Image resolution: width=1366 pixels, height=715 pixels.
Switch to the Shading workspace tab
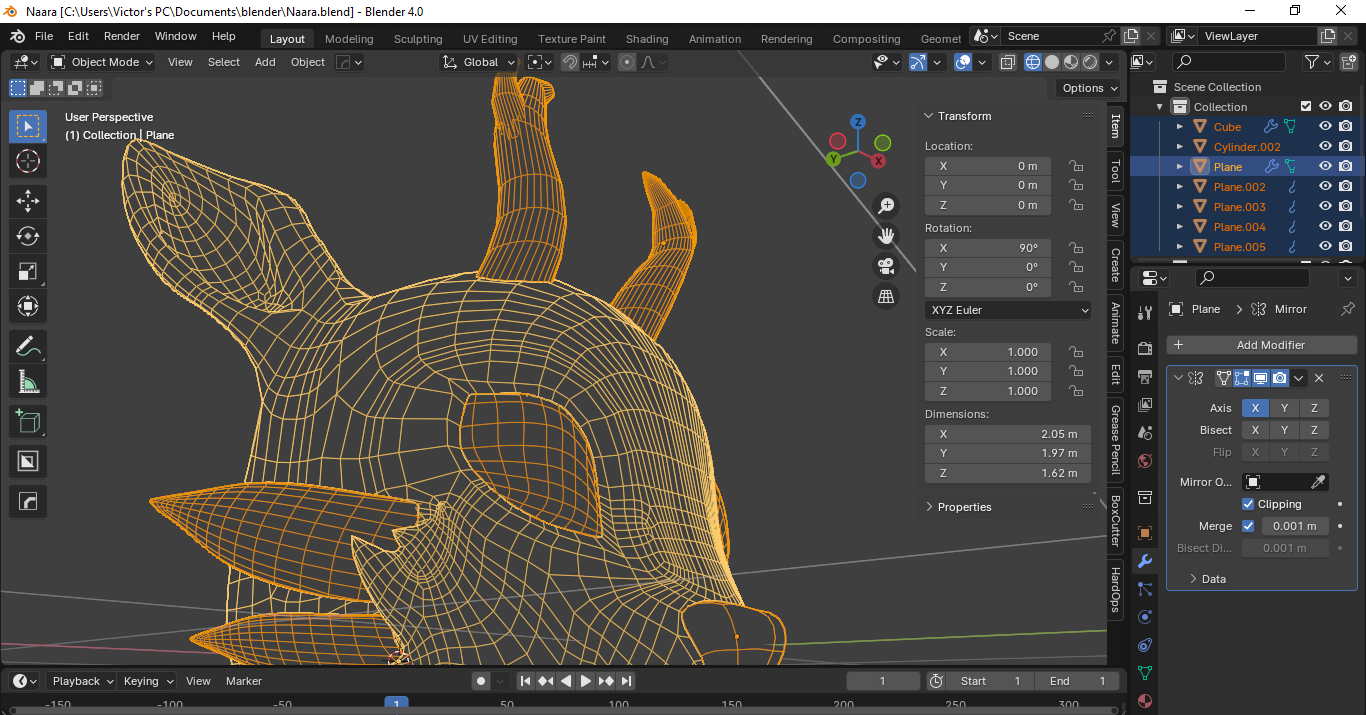(x=647, y=39)
